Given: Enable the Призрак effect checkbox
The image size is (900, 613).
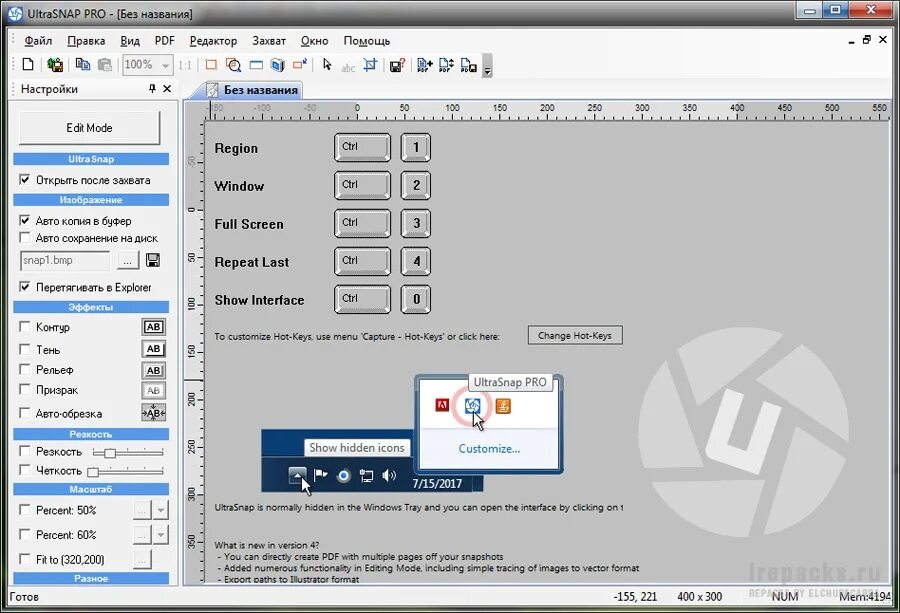Looking at the screenshot, I should (x=25, y=390).
